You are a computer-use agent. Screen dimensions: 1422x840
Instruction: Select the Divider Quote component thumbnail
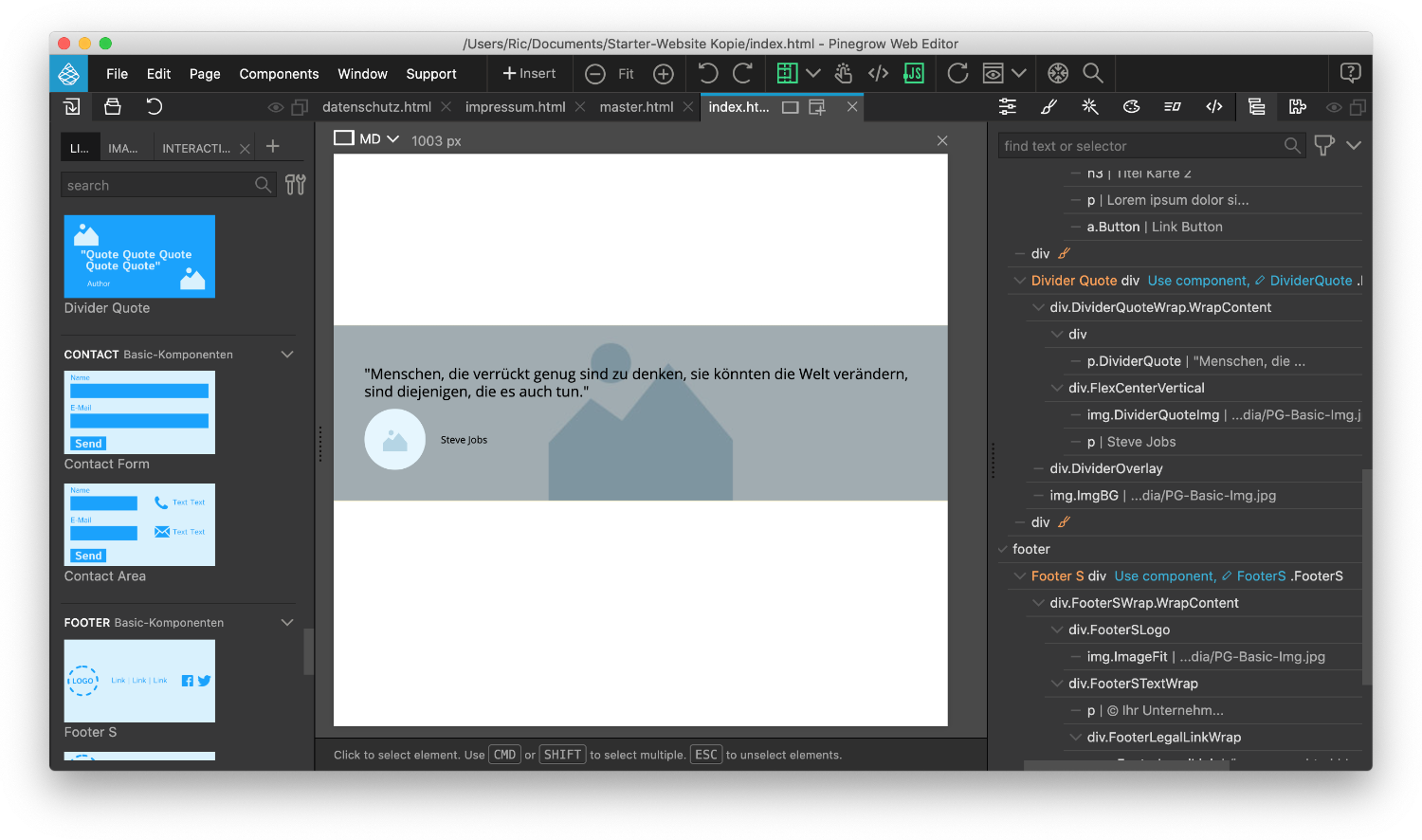139,256
